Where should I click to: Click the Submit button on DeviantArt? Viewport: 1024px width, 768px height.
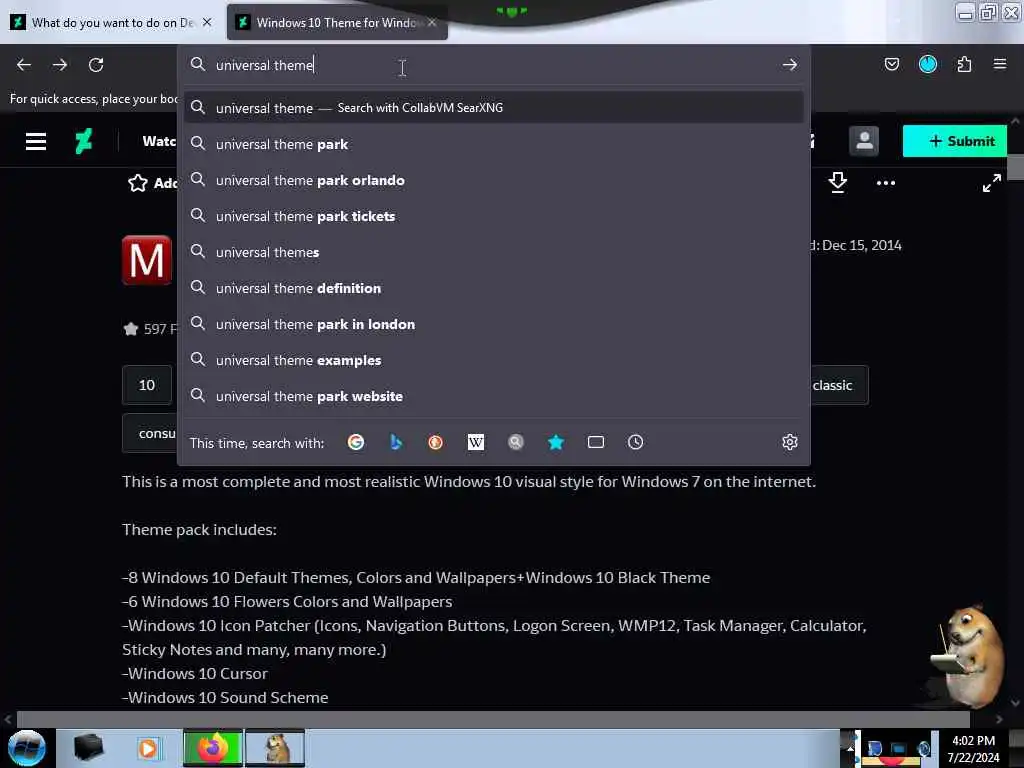(955, 141)
